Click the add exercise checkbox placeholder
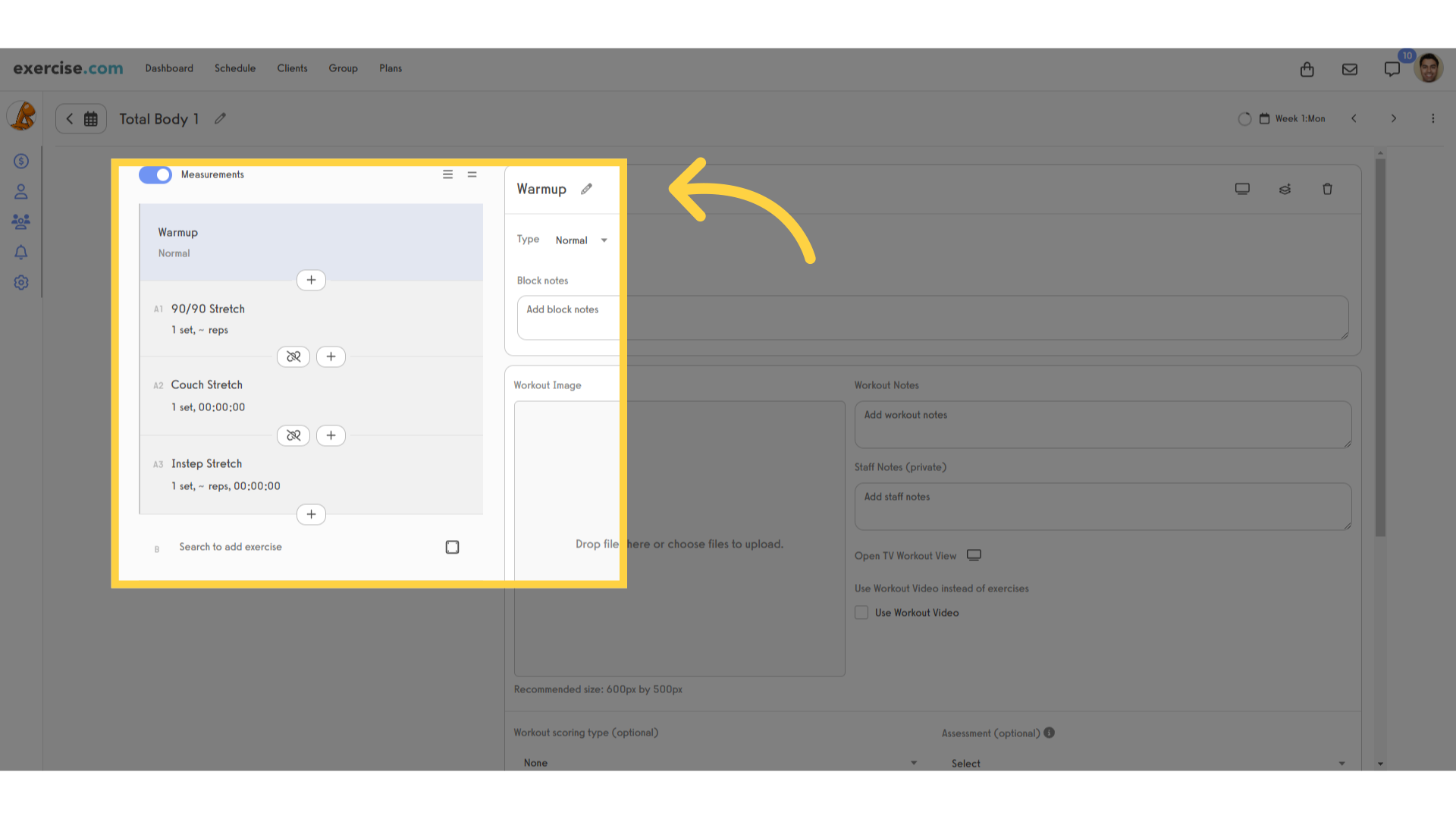Viewport: 1456px width, 819px height. pos(452,546)
